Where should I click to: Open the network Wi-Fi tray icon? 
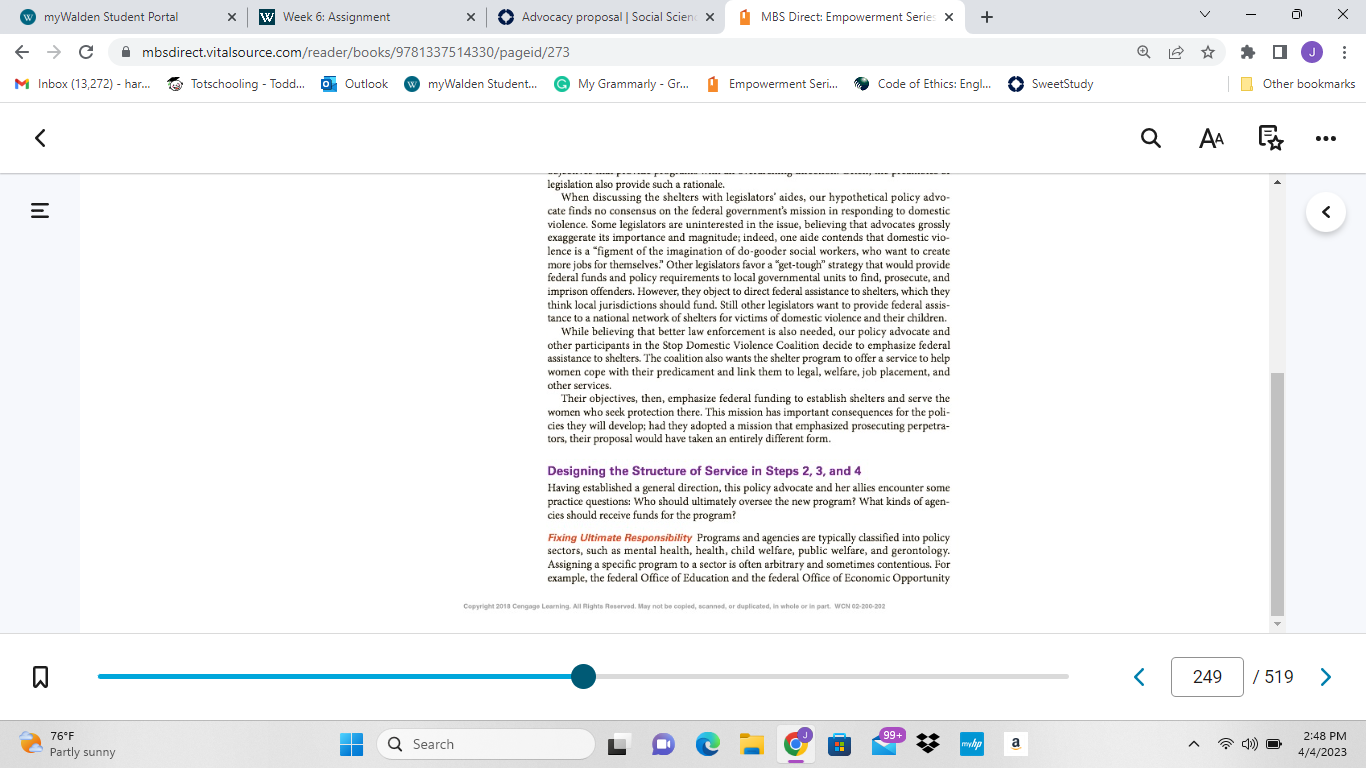1226,744
